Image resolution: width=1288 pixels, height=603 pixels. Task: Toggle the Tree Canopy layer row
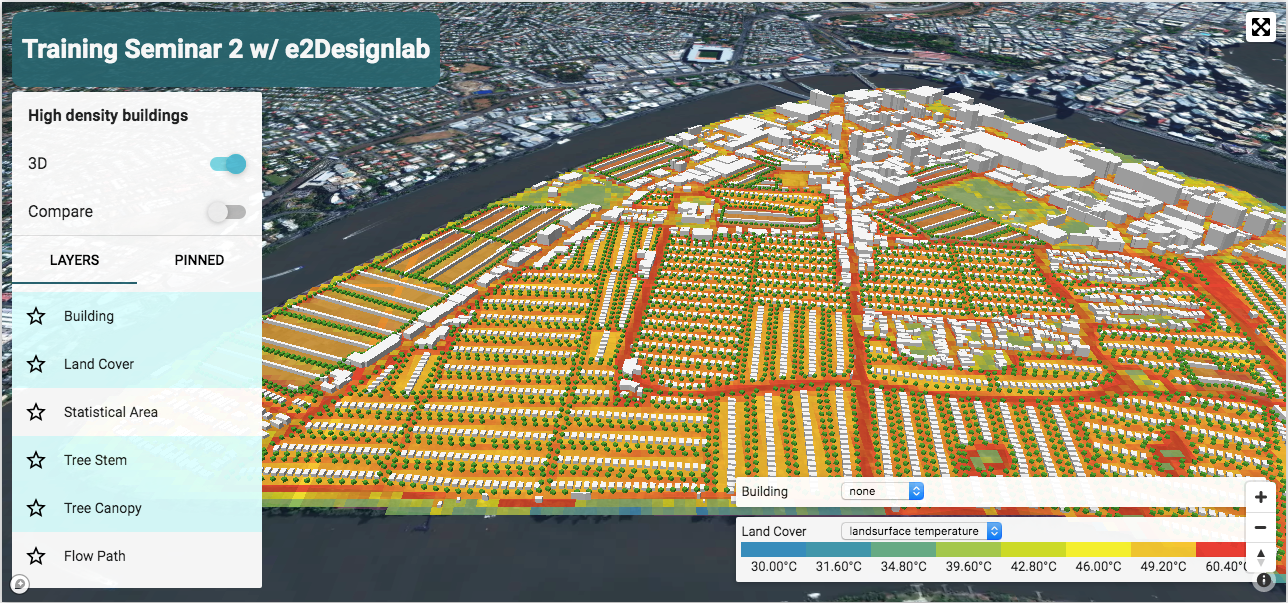pos(137,508)
